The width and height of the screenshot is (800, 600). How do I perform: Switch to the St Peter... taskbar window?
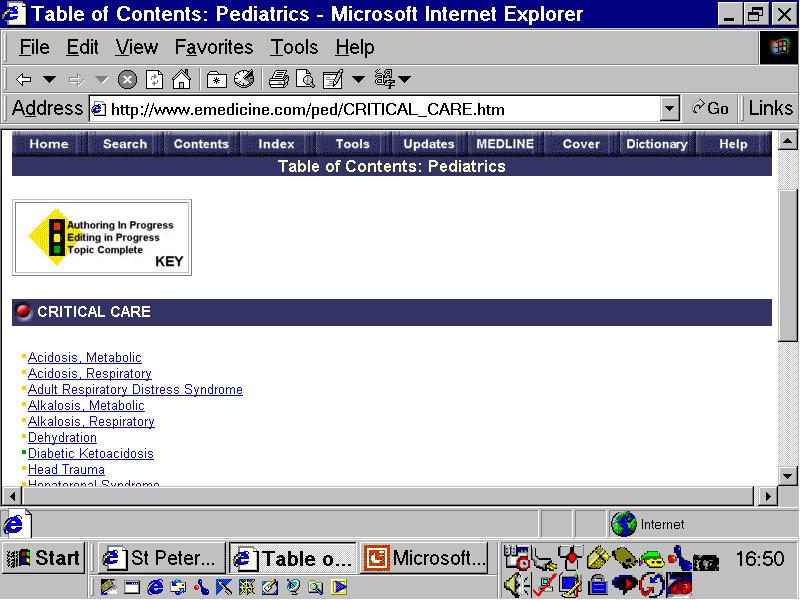[x=161, y=558]
